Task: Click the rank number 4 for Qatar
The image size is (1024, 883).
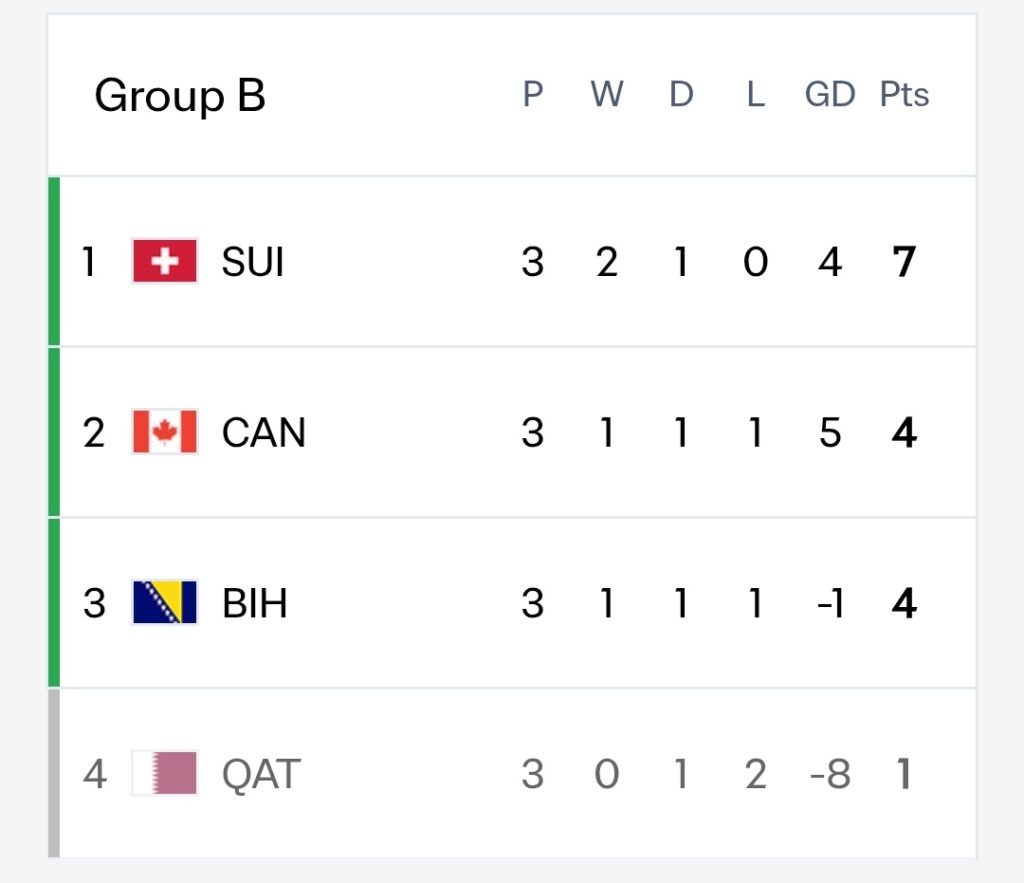Action: [95, 775]
